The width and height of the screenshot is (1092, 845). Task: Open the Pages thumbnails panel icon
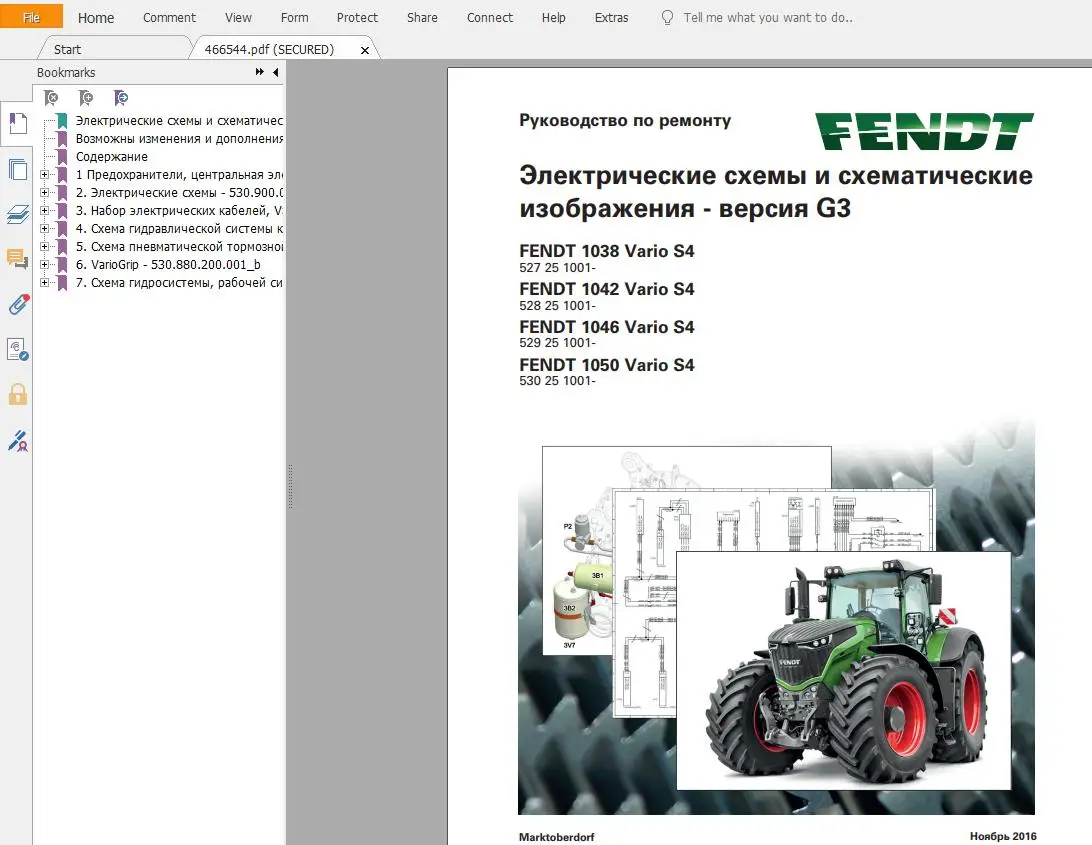point(17,169)
